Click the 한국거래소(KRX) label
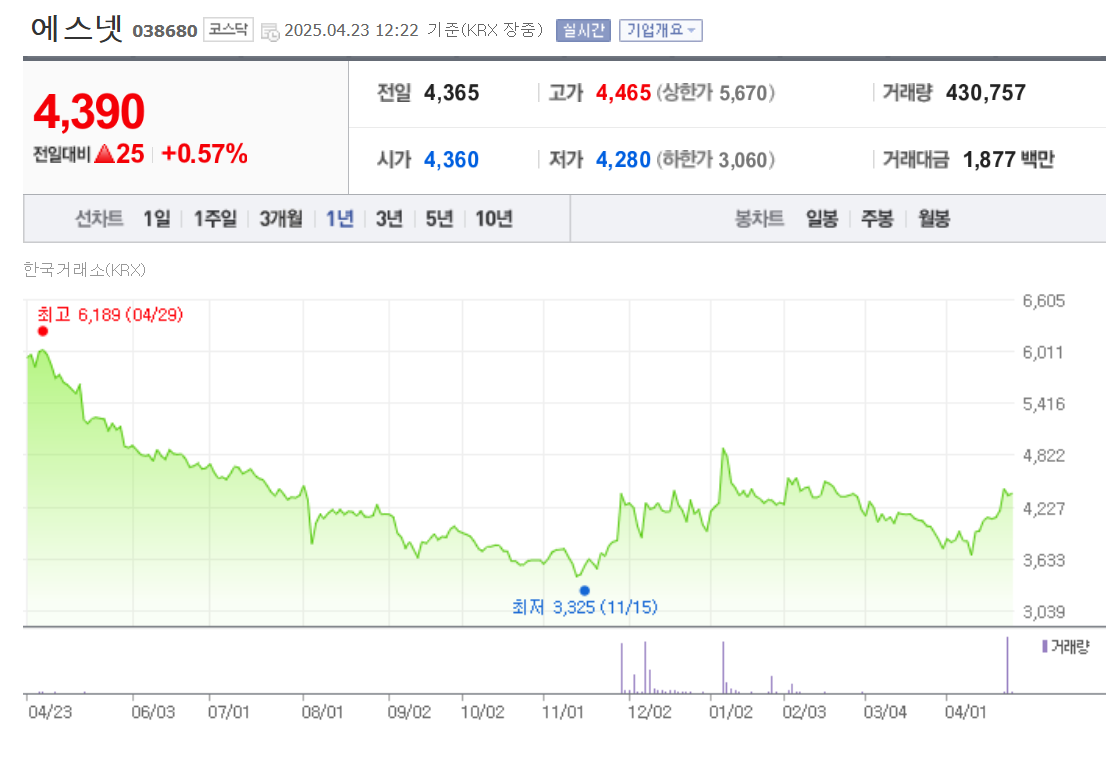Image resolution: width=1106 pixels, height=765 pixels. tap(84, 269)
